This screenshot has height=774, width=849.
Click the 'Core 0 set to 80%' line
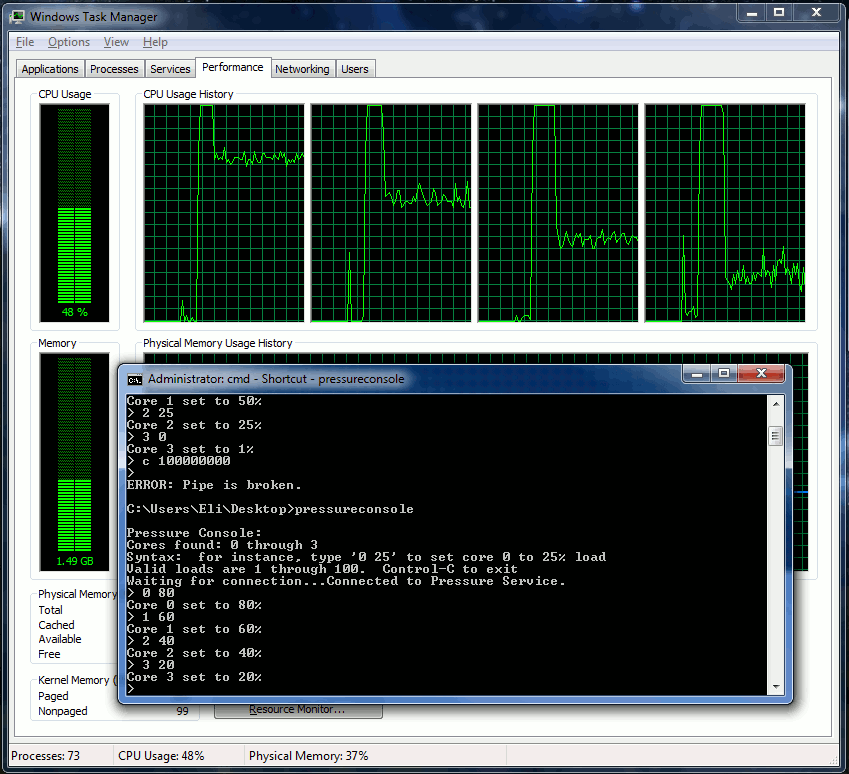194,606
